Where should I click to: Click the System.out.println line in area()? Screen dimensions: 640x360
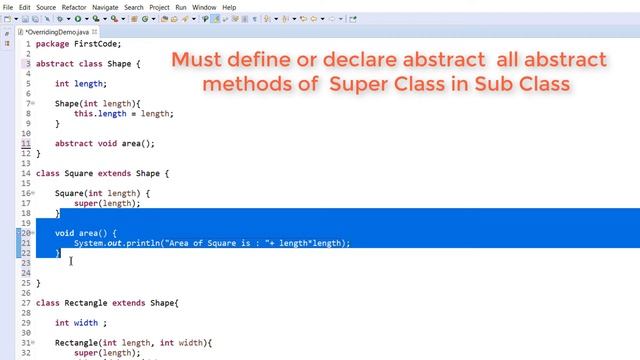pos(212,243)
